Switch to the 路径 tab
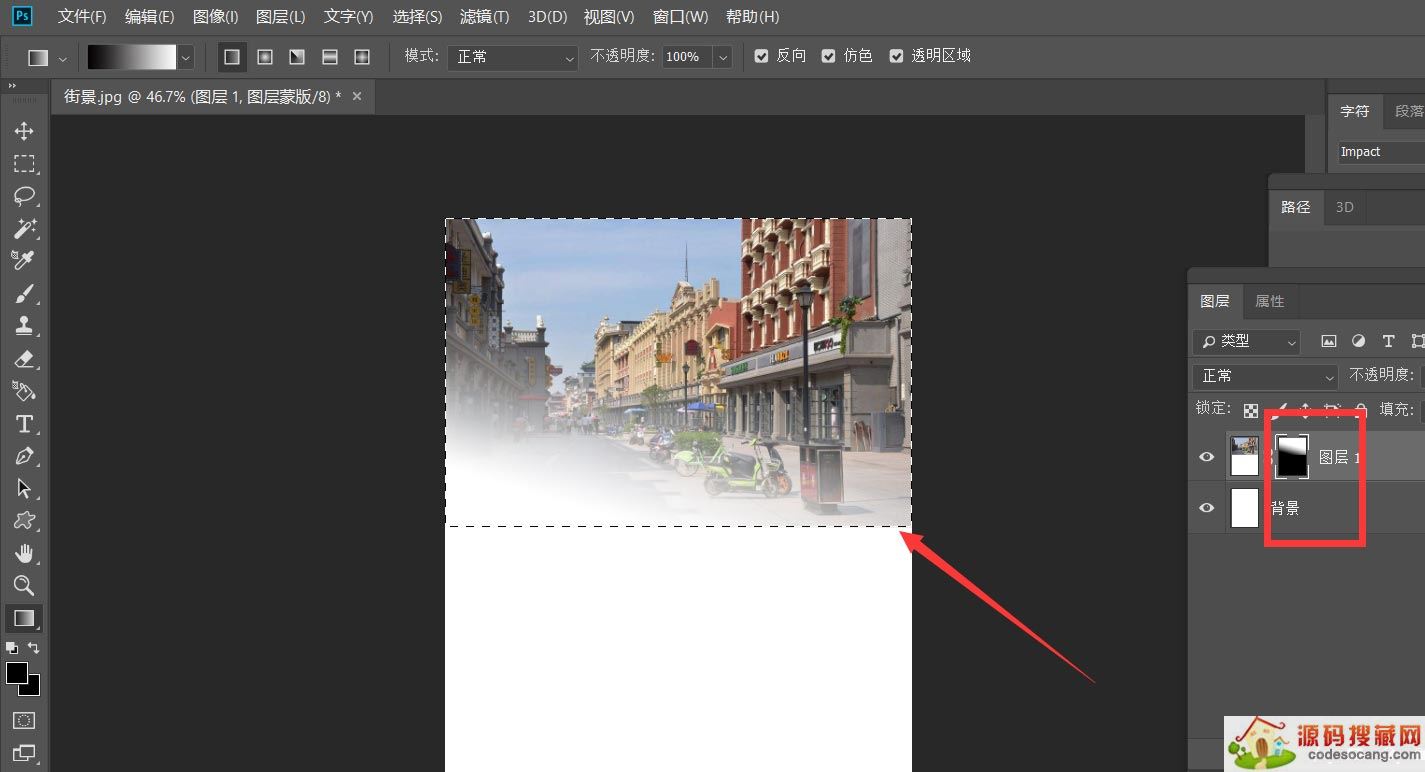 1295,207
